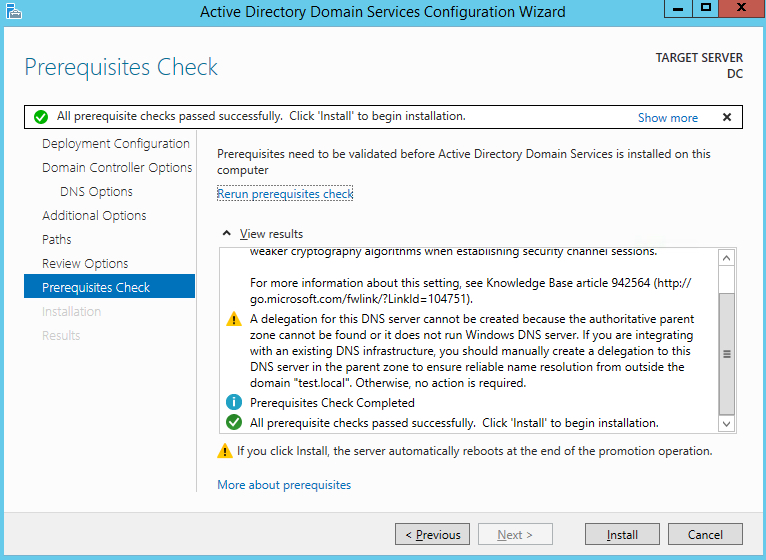The height and width of the screenshot is (560, 766).
Task: Select Domain Controller Options step
Action: click(117, 168)
